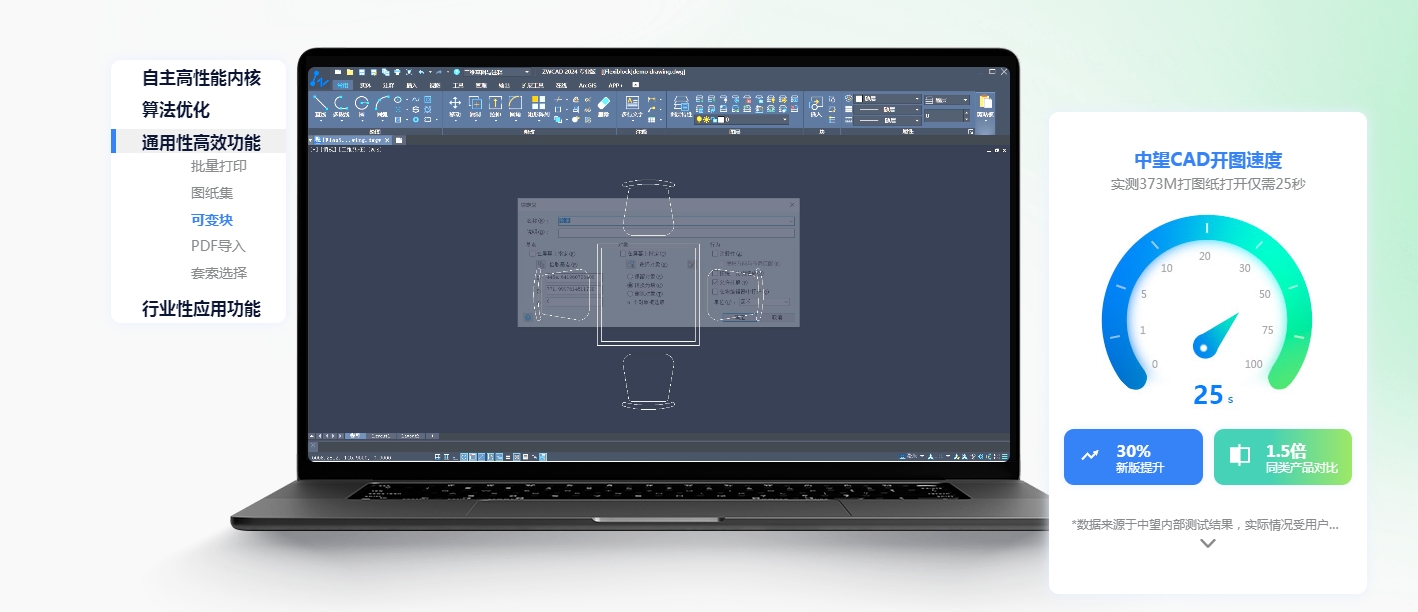
Task: Open the layer list dropdown in ribbon
Action: tap(741, 119)
